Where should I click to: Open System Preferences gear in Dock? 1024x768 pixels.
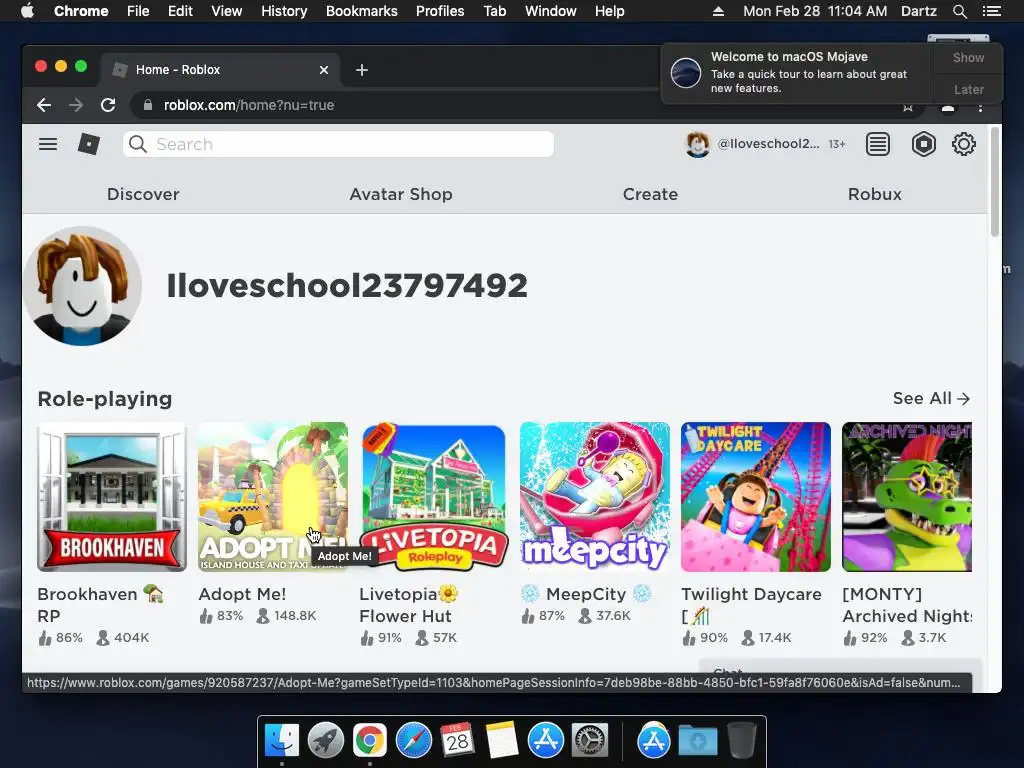[x=590, y=741]
